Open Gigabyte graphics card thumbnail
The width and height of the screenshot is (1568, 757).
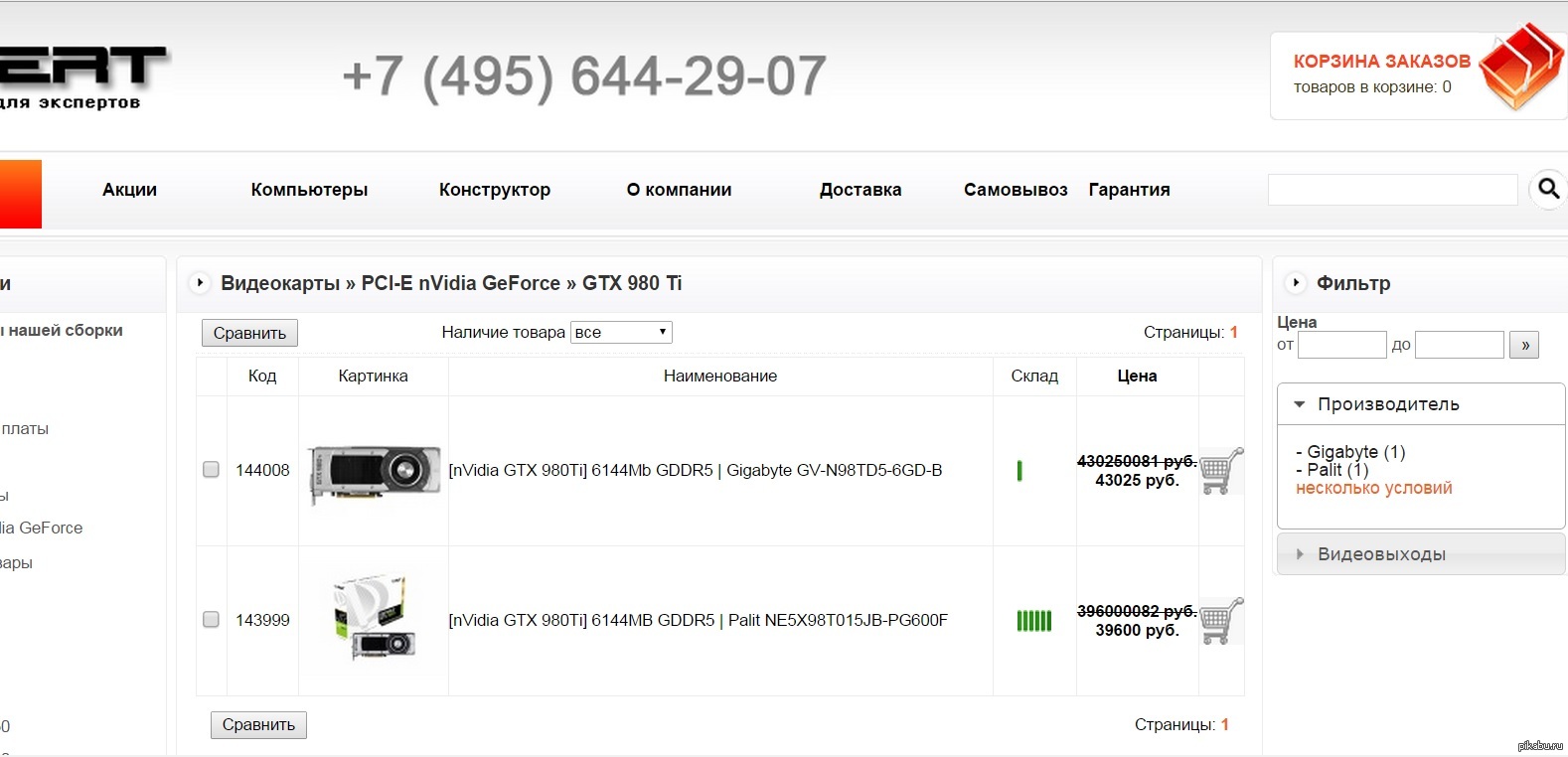pos(374,472)
